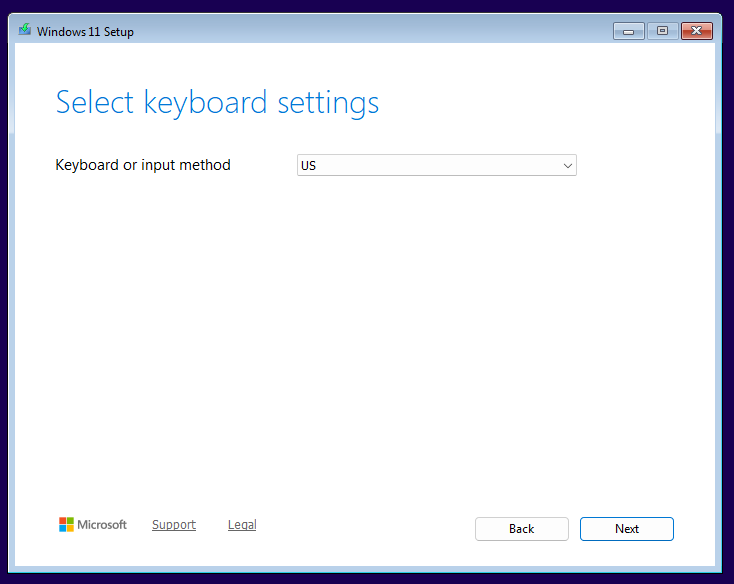Select the US value in keyboard field

[308, 166]
